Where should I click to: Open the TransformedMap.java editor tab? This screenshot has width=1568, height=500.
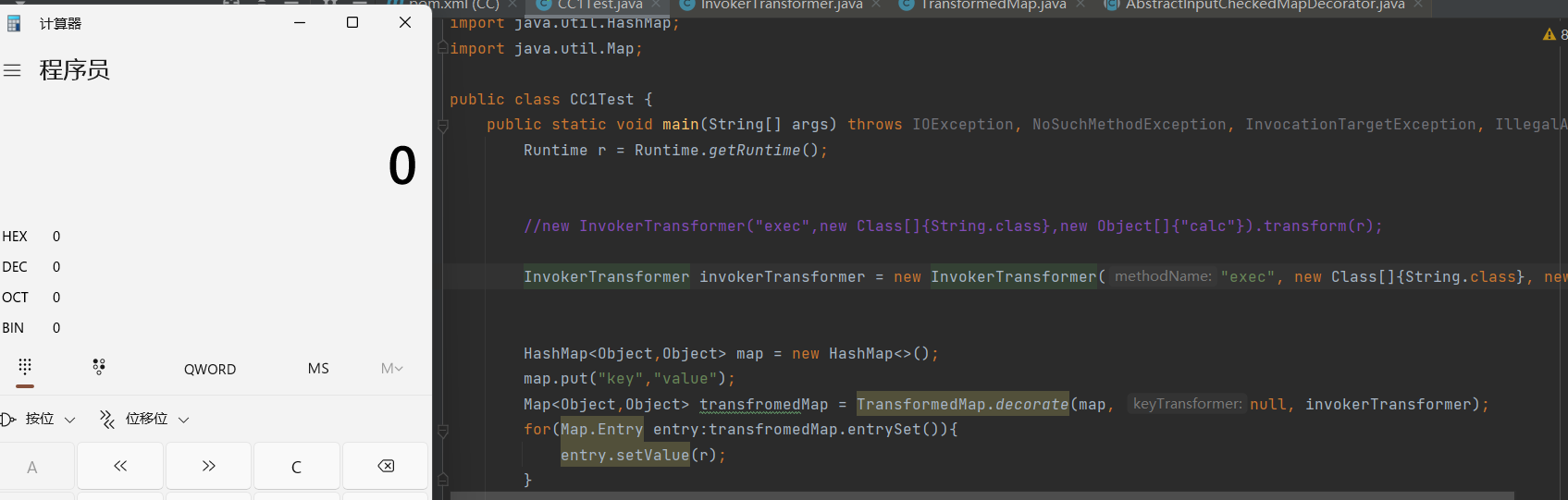[993, 6]
